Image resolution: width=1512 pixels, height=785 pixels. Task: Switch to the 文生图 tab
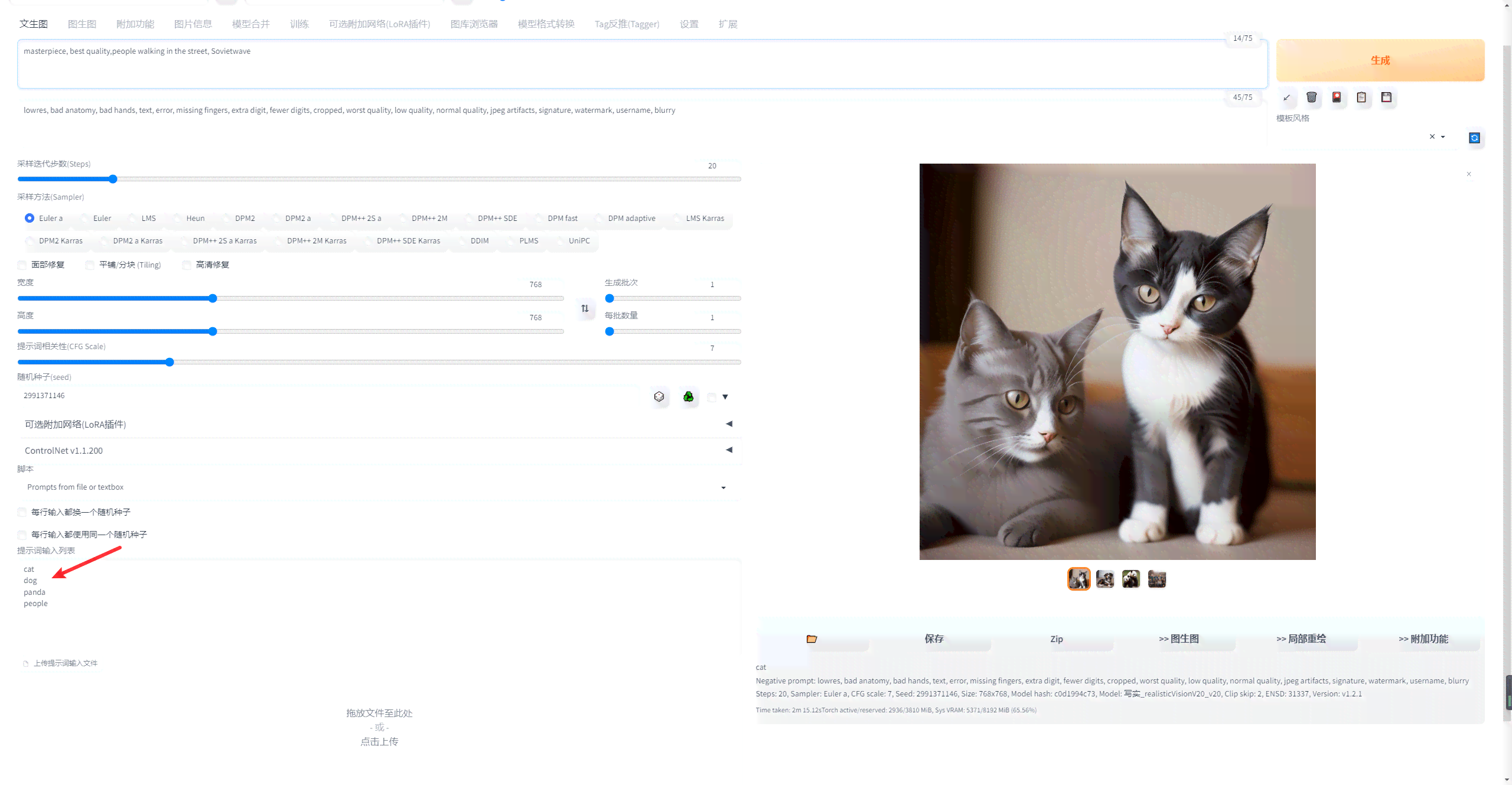pyautogui.click(x=34, y=24)
